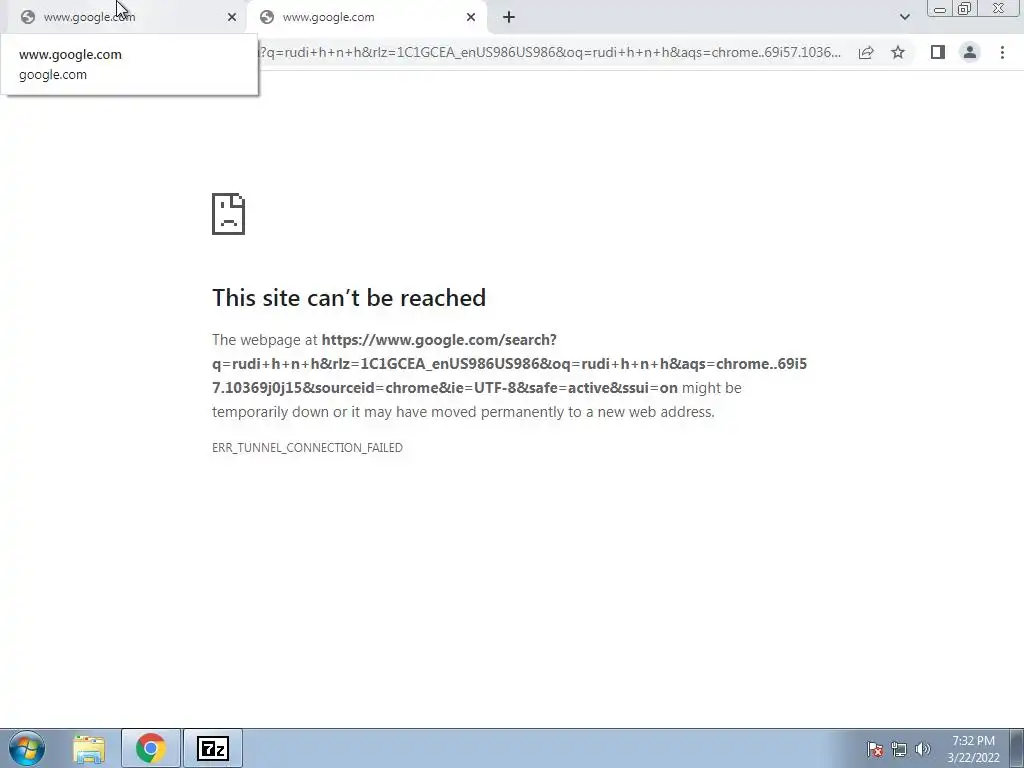Screen dimensions: 1024x768
Task: Click the Show desktop button
Action: click(1017, 748)
